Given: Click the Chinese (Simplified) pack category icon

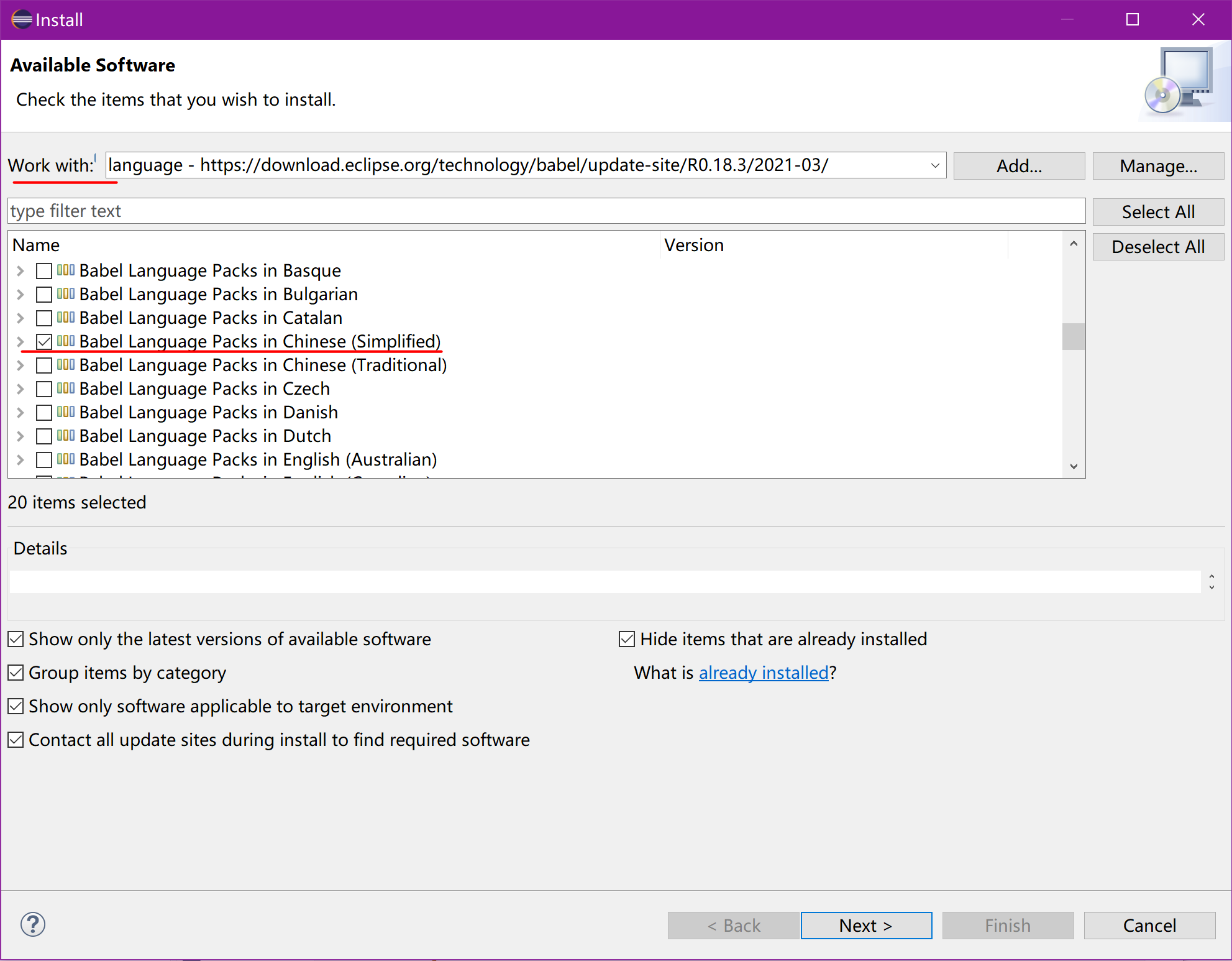Looking at the screenshot, I should (66, 341).
